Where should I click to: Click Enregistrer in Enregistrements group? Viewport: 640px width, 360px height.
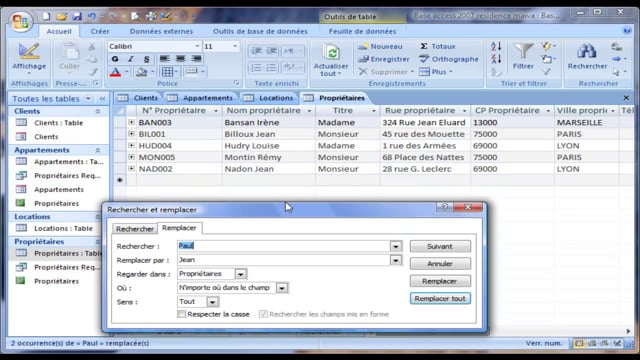[x=384, y=59]
